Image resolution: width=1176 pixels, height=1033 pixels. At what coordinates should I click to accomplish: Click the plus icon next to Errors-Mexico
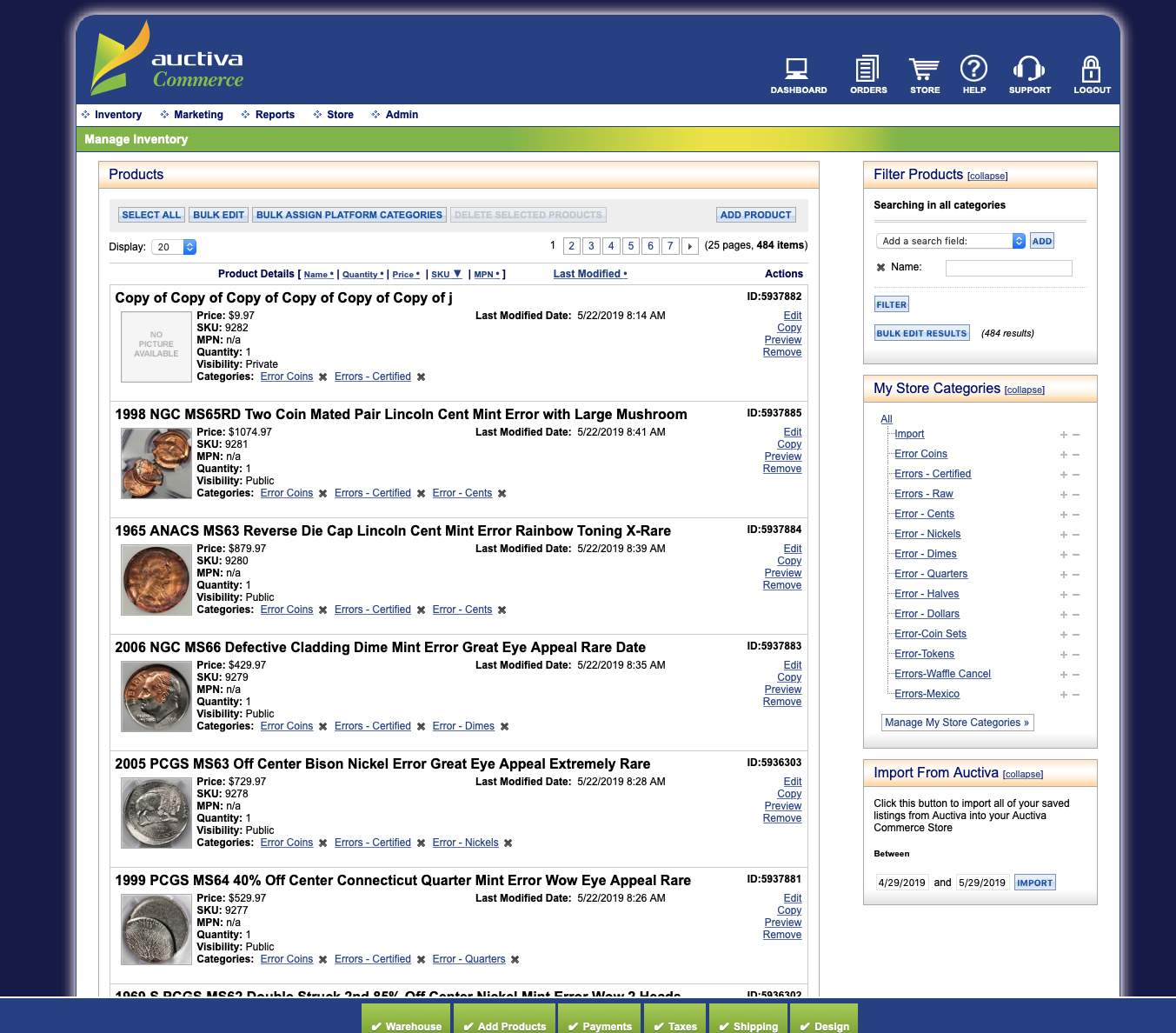[x=1063, y=695]
